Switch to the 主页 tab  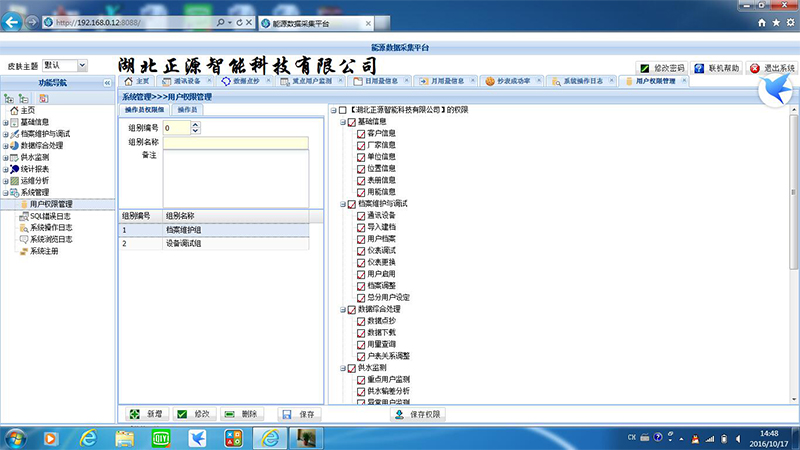coord(137,81)
